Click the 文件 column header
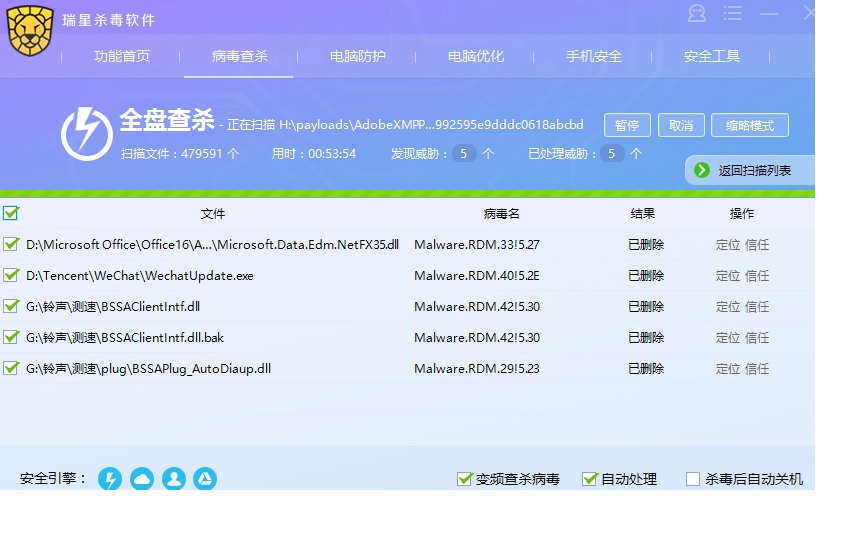864x540 pixels. pyautogui.click(x=213, y=213)
